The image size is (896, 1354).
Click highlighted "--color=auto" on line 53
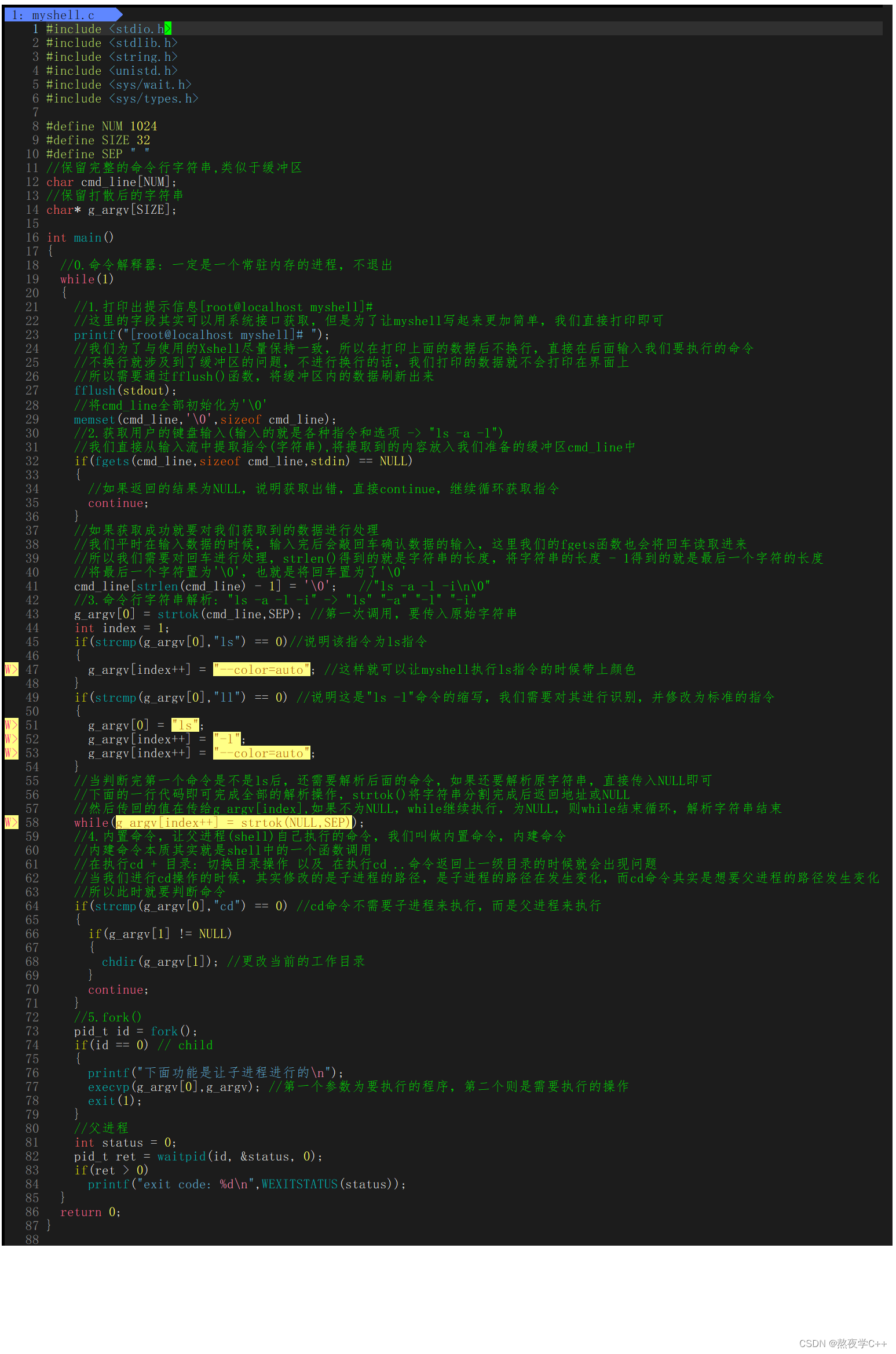[x=262, y=753]
